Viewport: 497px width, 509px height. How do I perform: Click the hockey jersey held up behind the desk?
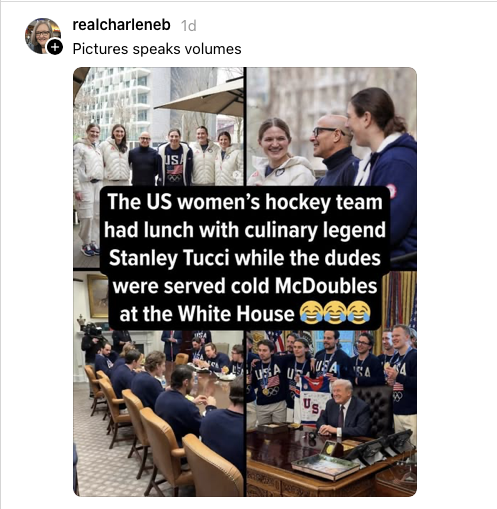[312, 398]
